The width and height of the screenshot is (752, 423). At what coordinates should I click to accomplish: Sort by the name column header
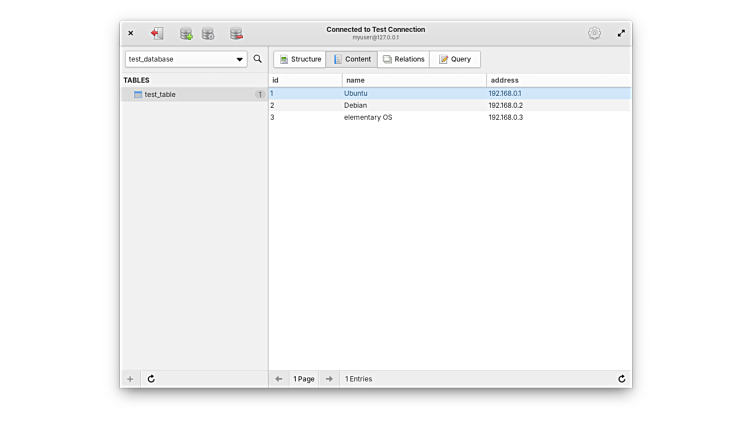coord(413,80)
